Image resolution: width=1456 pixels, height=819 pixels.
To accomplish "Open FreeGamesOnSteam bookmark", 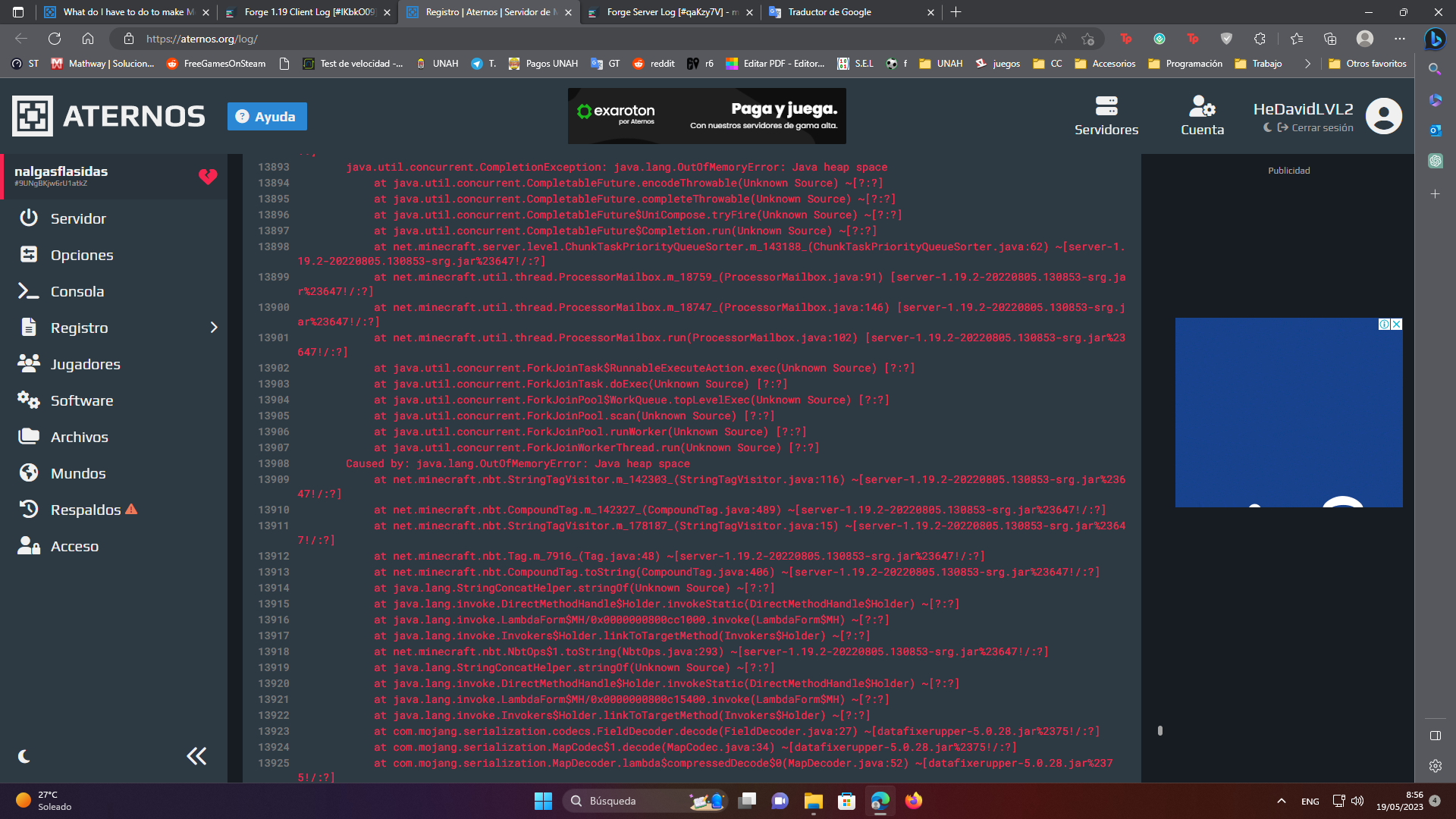I will 216,64.
